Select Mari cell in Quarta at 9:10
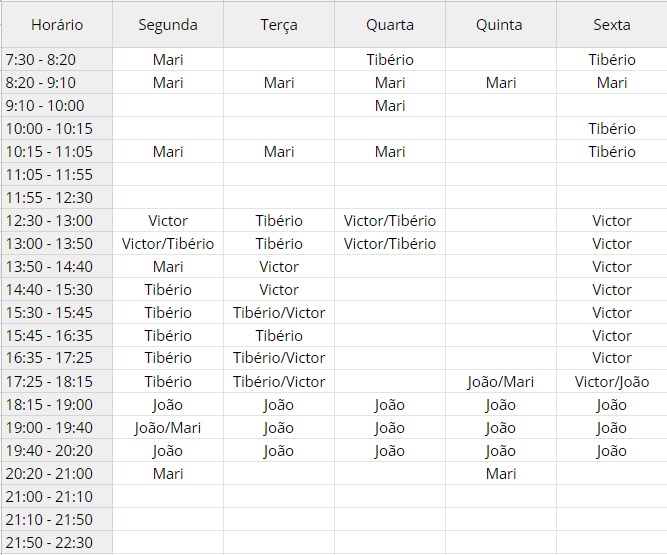The height and width of the screenshot is (555, 667). pyautogui.click(x=390, y=105)
